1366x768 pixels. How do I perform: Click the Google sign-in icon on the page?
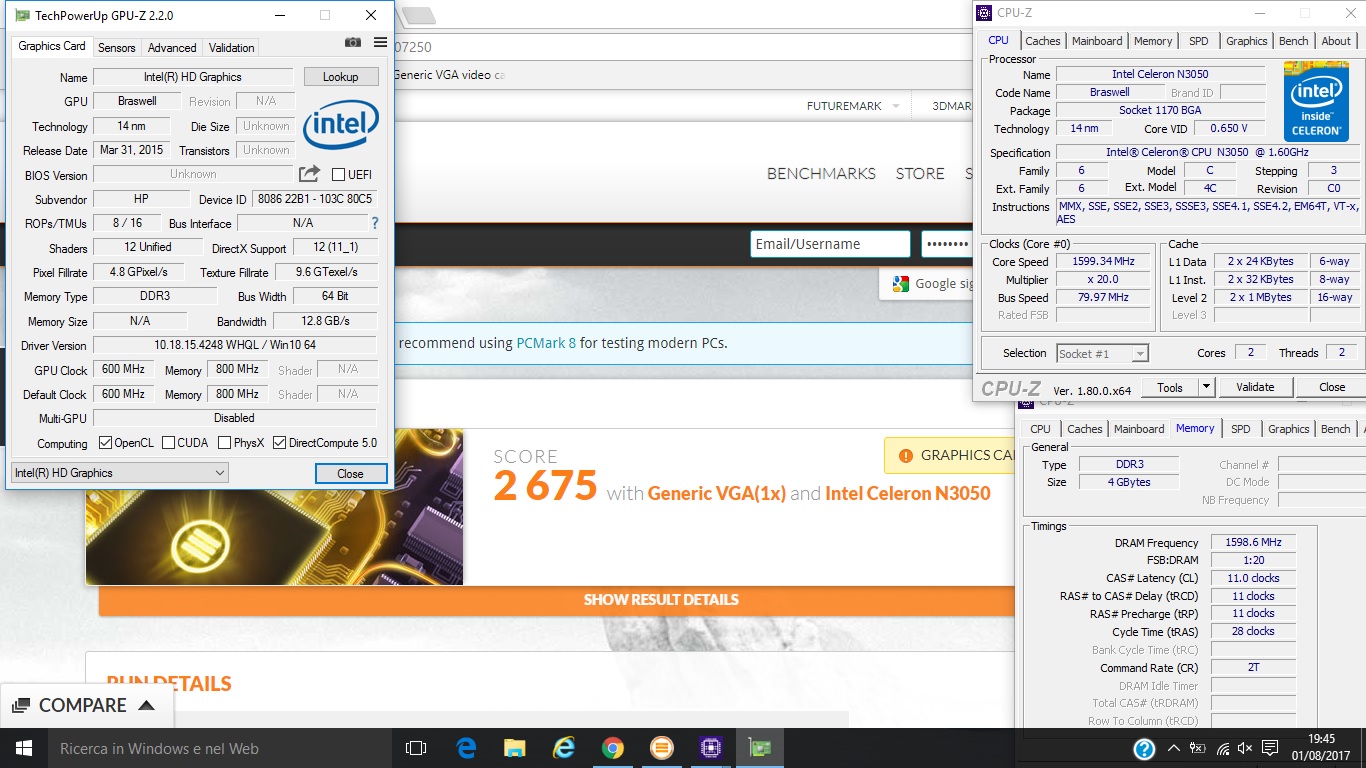[900, 284]
